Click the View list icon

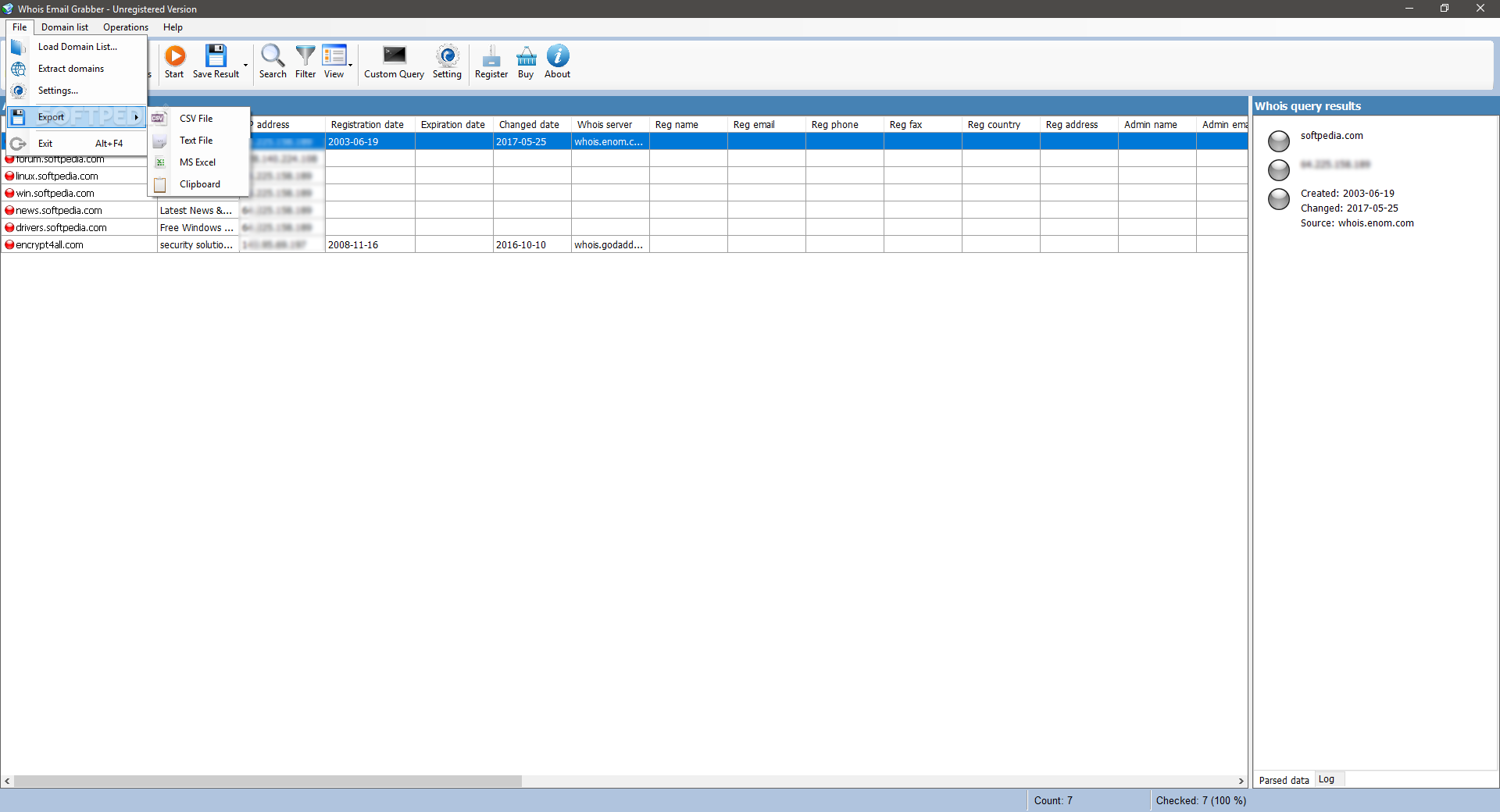(334, 55)
